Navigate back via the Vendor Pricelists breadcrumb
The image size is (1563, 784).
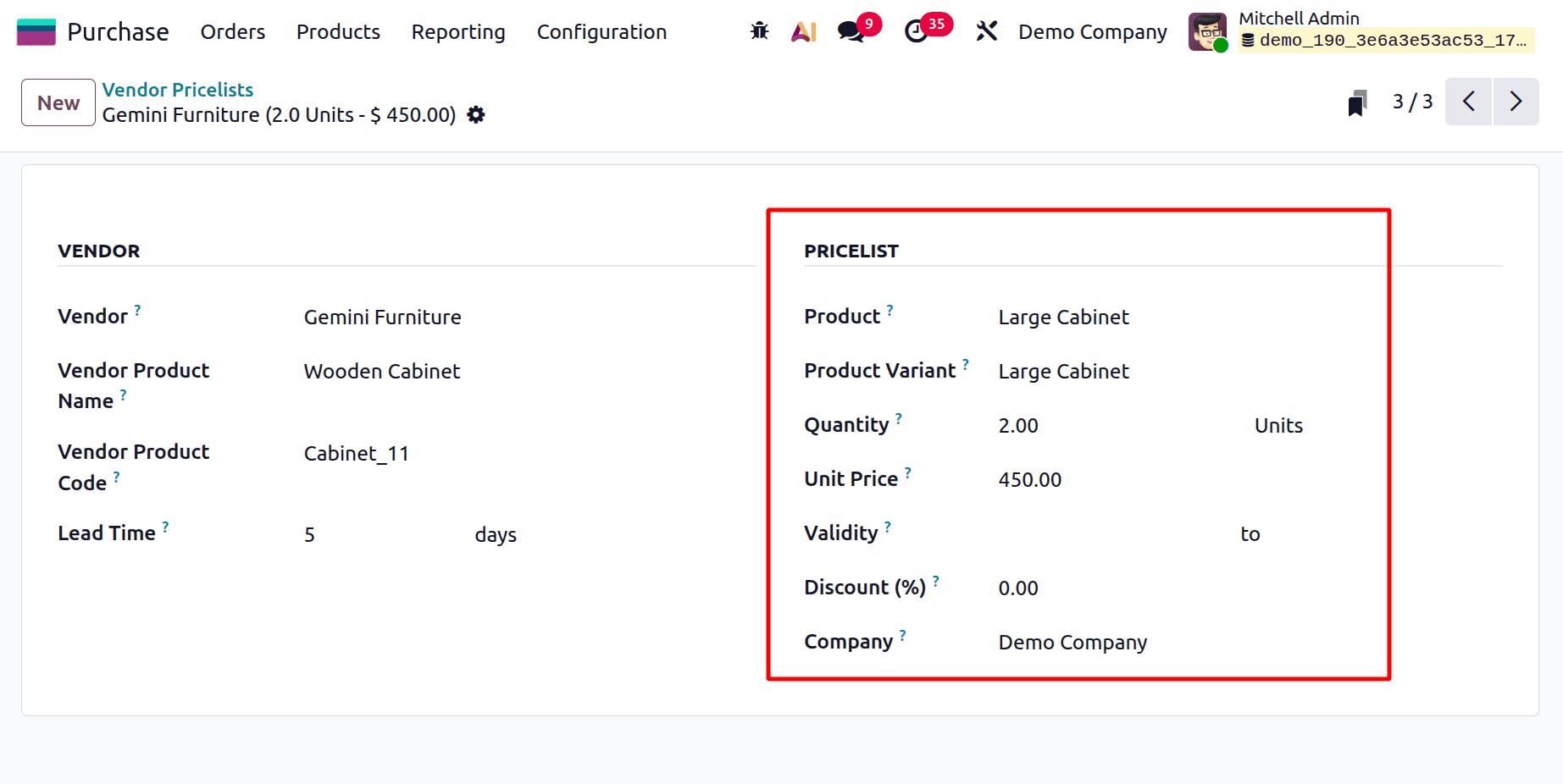click(177, 89)
